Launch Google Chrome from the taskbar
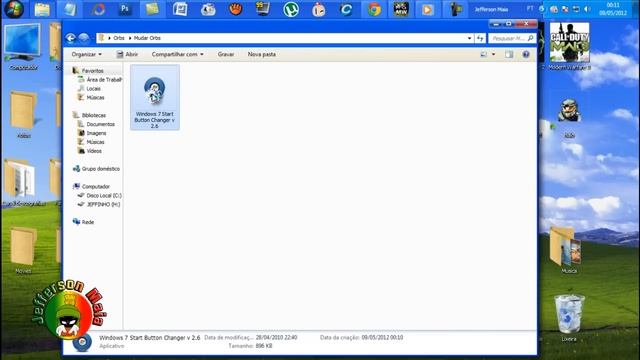The height and width of the screenshot is (360, 640). click(x=374, y=9)
